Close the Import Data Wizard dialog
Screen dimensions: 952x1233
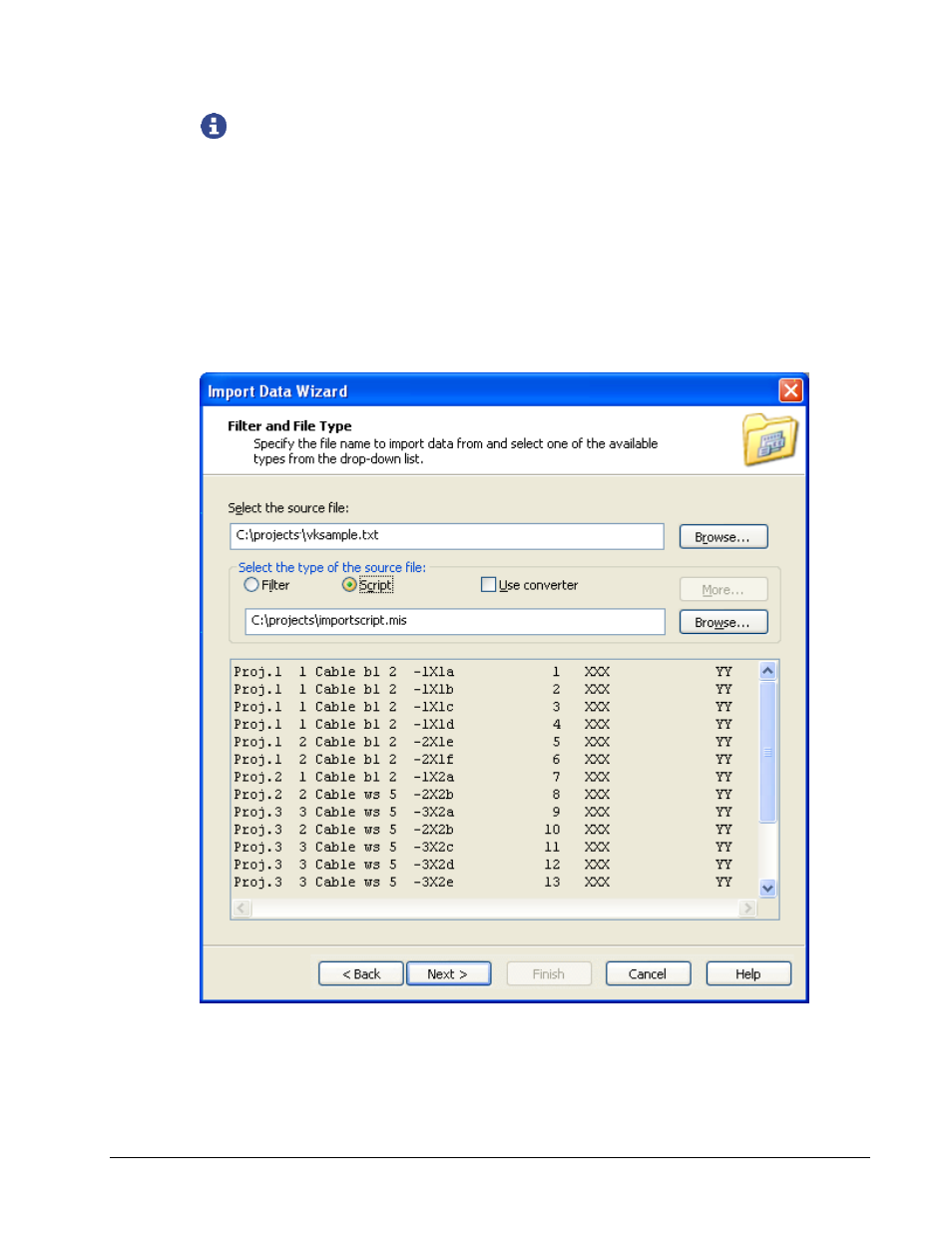pos(790,390)
